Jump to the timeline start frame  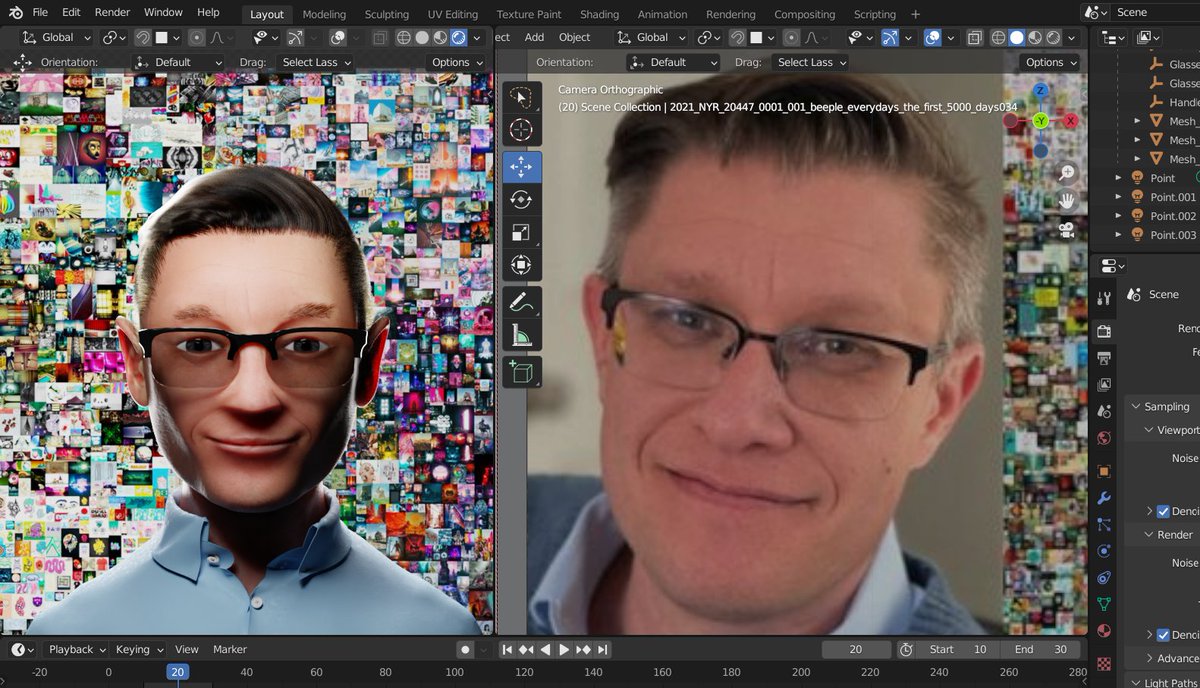507,650
